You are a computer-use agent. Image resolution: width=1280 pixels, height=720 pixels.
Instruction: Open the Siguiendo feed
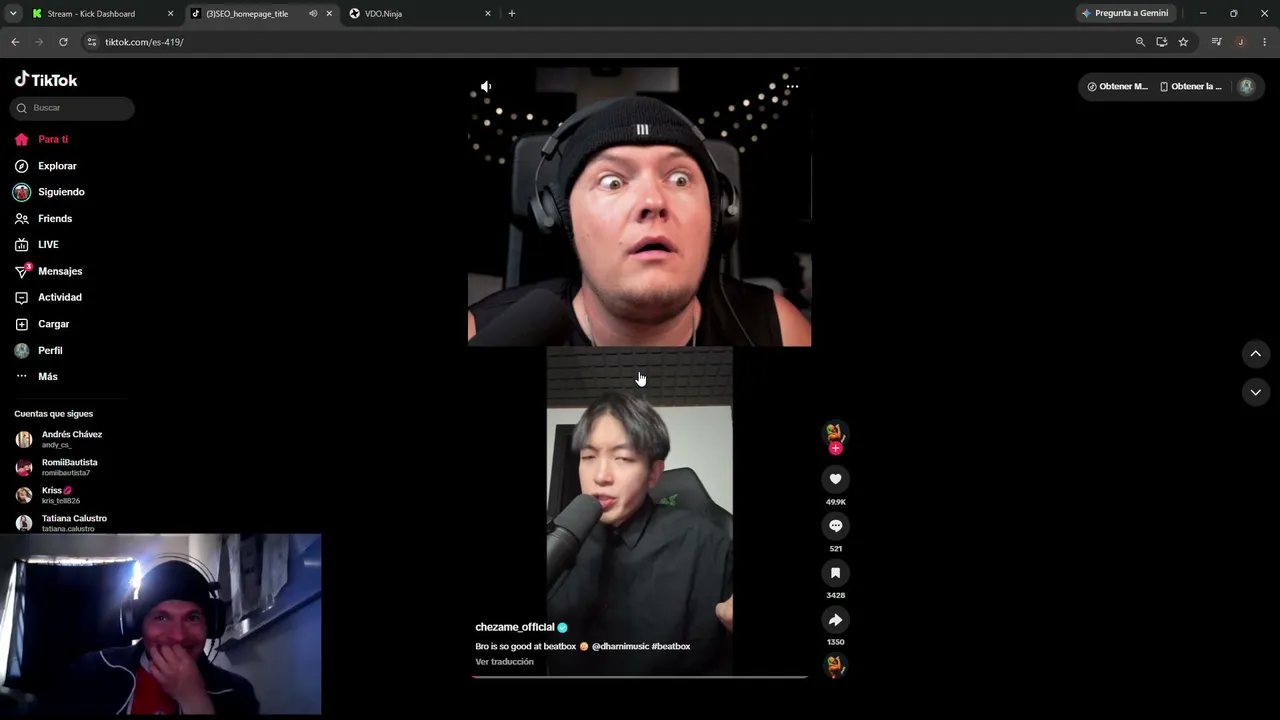49,192
